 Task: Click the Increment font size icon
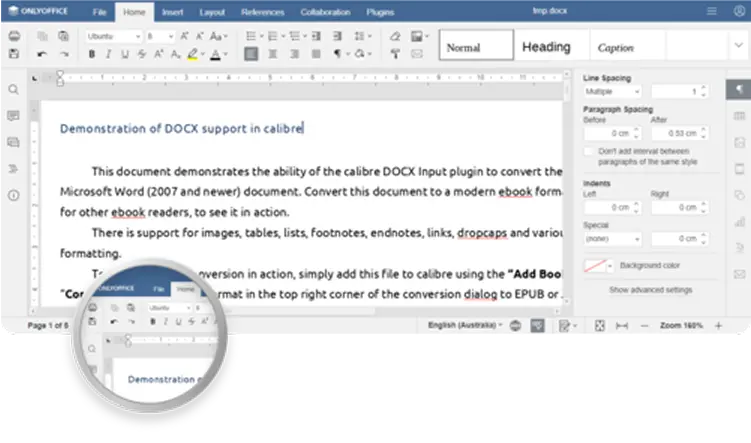(184, 36)
